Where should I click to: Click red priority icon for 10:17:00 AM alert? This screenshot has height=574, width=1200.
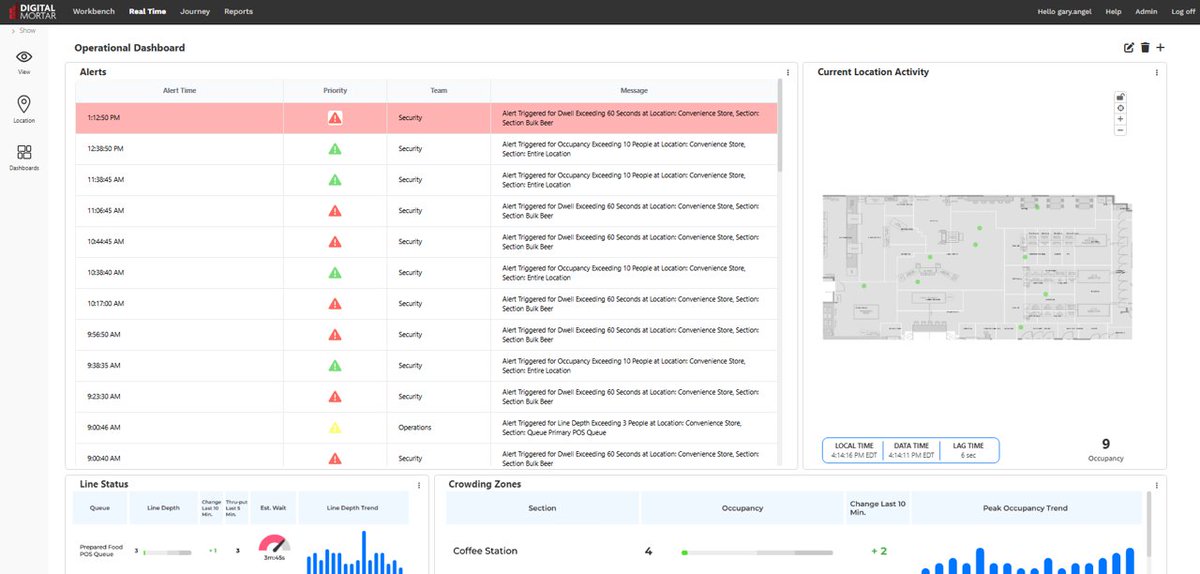[x=335, y=304]
